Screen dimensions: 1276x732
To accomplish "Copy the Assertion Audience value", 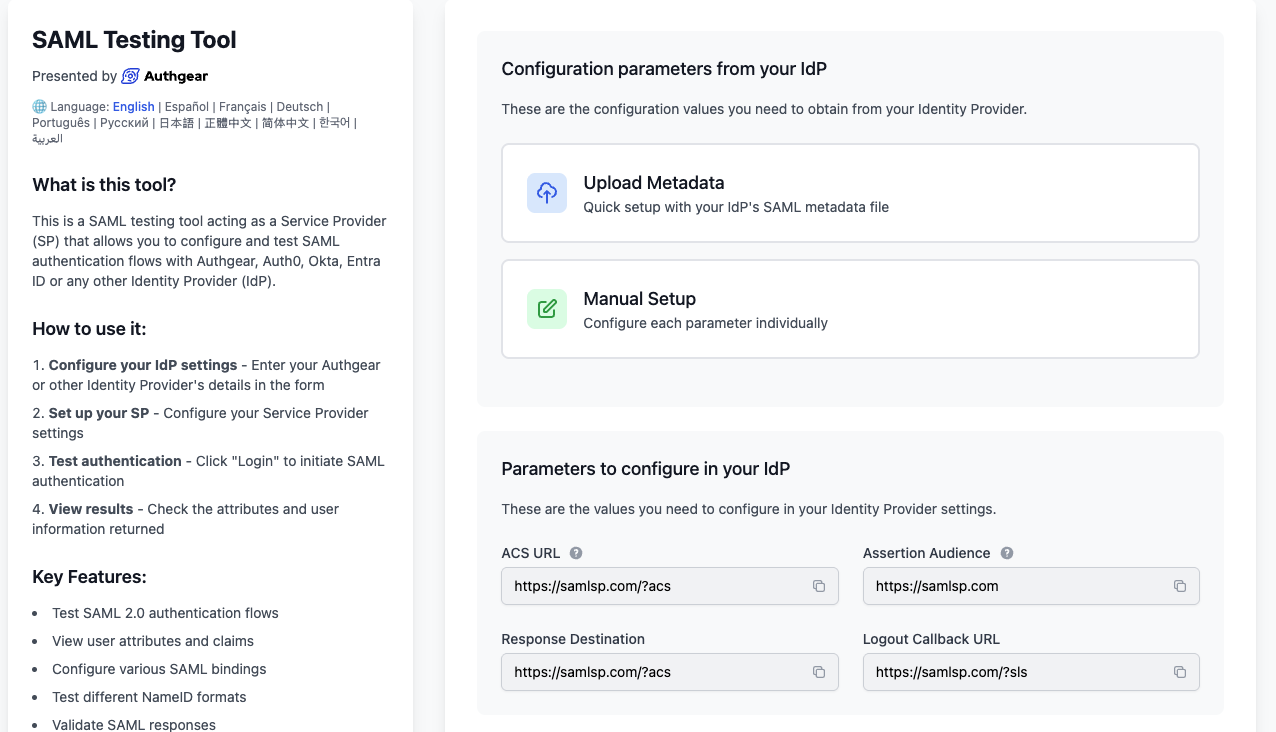I will coord(1180,586).
